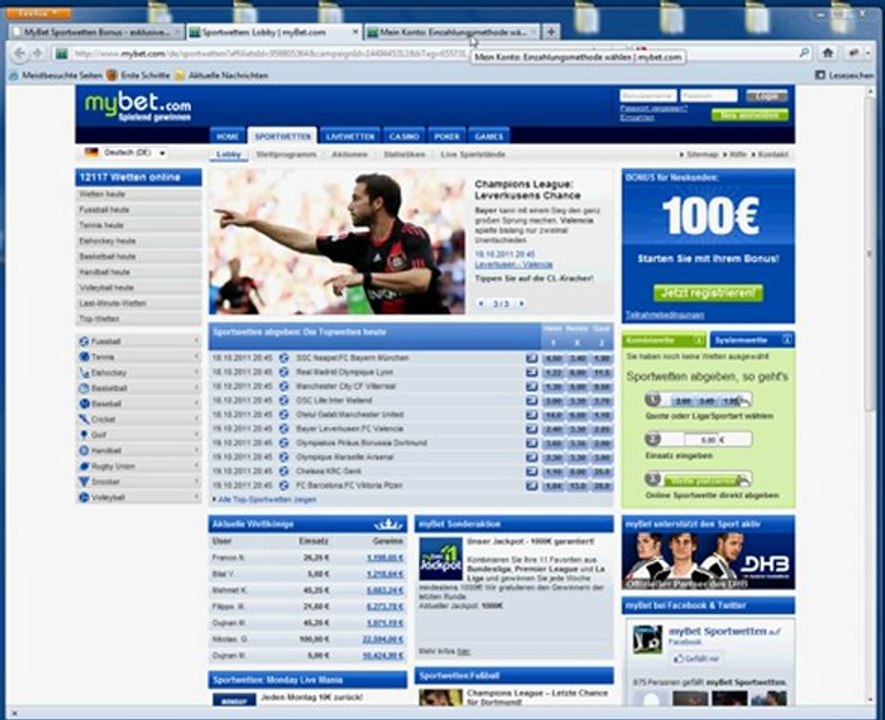Click the Jackpot 11 promotion image
Screen dimensions: 885x720
441,559
